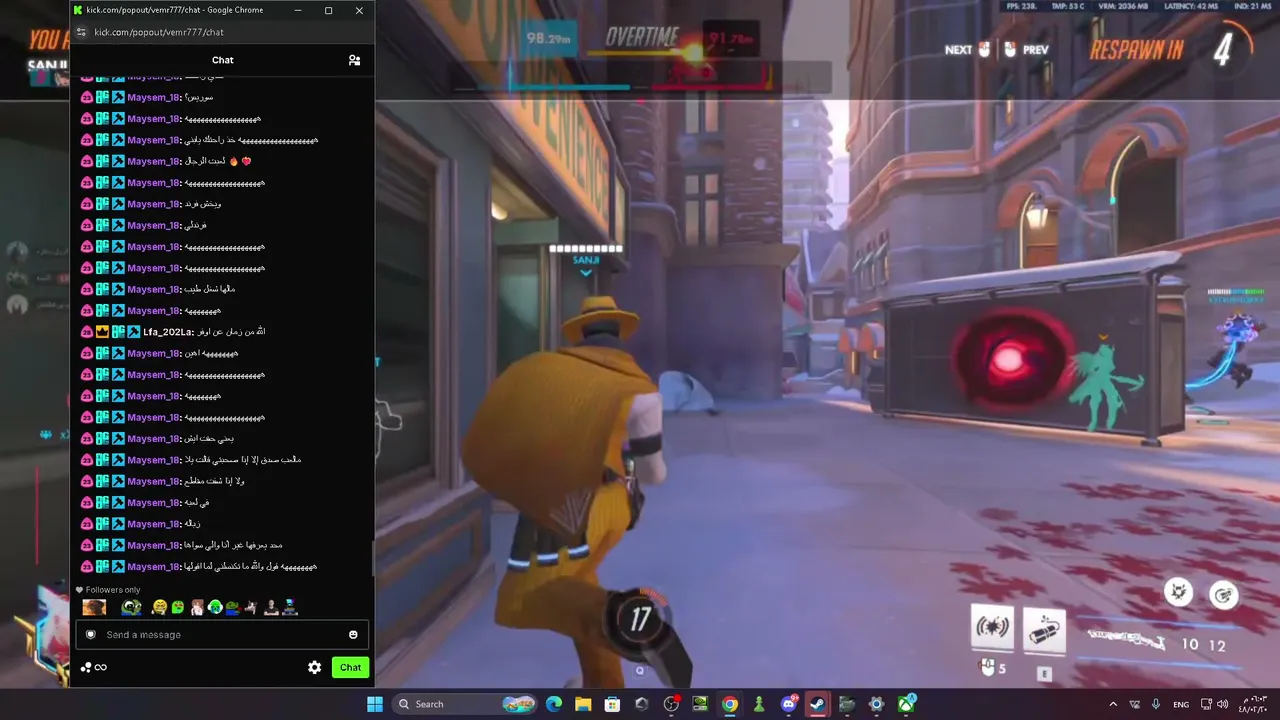Click the Followers only label
Viewport: 1280px width, 720px height.
pyautogui.click(x=113, y=590)
